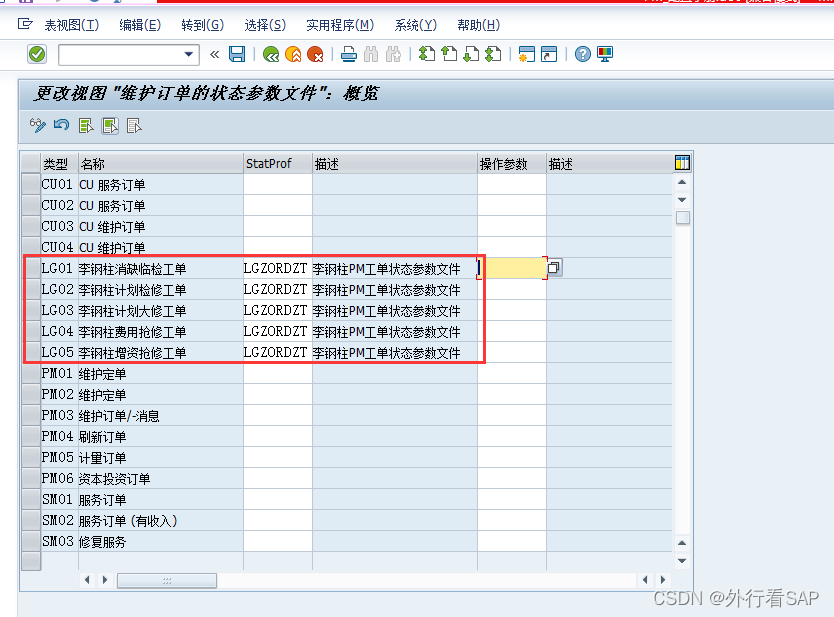834x617 pixels.
Task: Select row LG05 with its row selector
Action: point(31,352)
